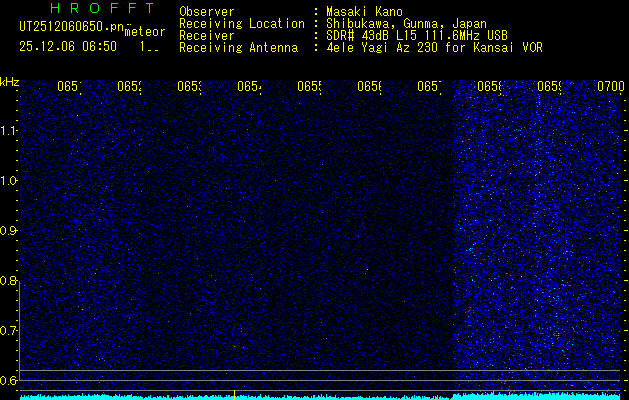
Task: Click the 0657 time marker
Action: (429, 86)
